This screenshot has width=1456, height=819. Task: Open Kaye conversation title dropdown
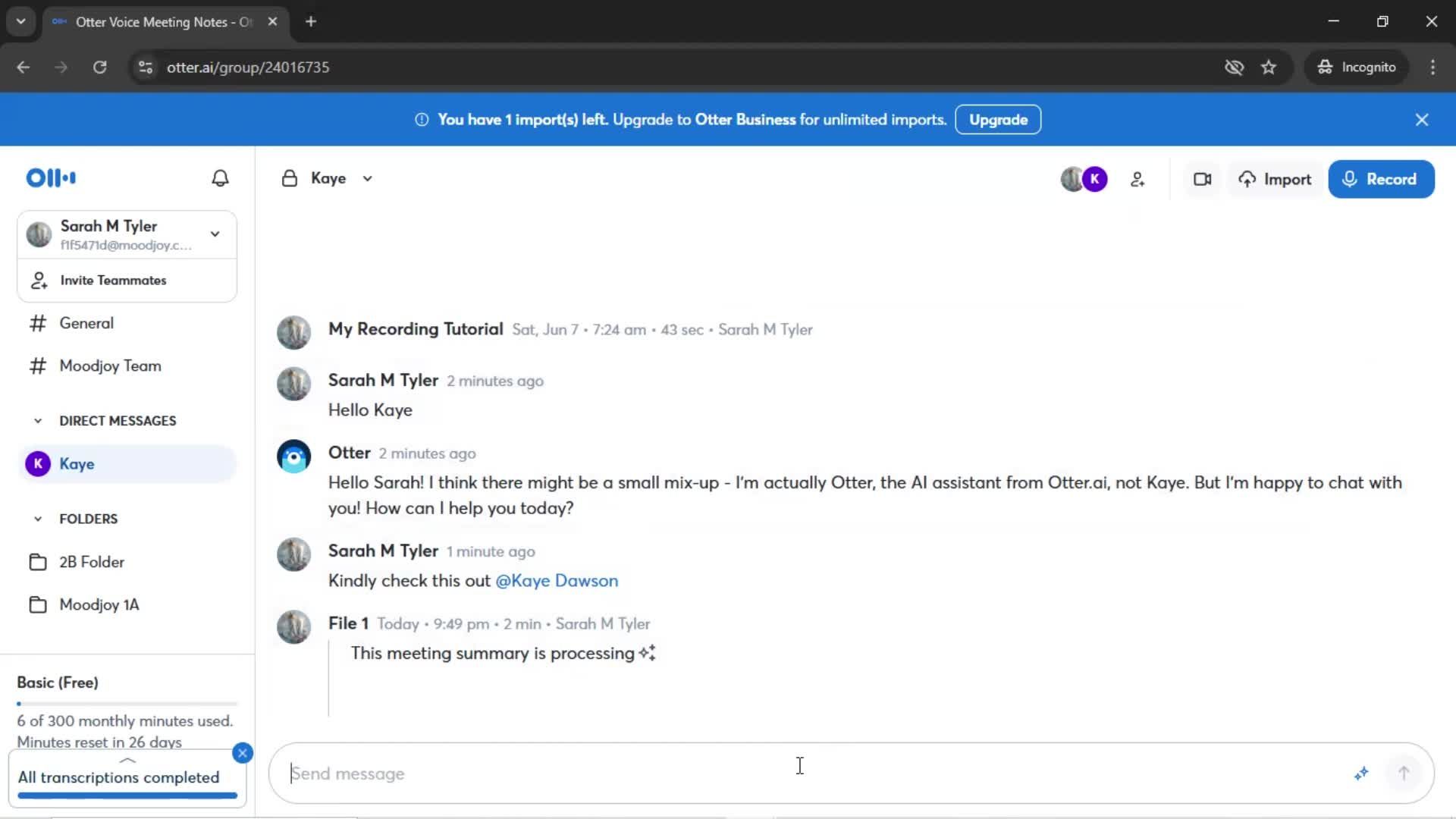(368, 179)
